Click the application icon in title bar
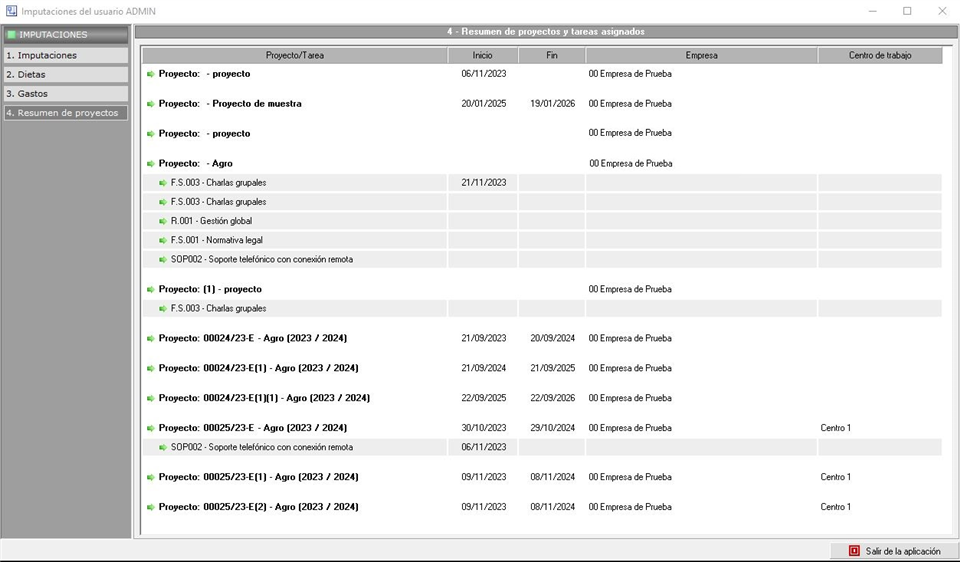Screen dimensions: 960x562 pos(10,11)
